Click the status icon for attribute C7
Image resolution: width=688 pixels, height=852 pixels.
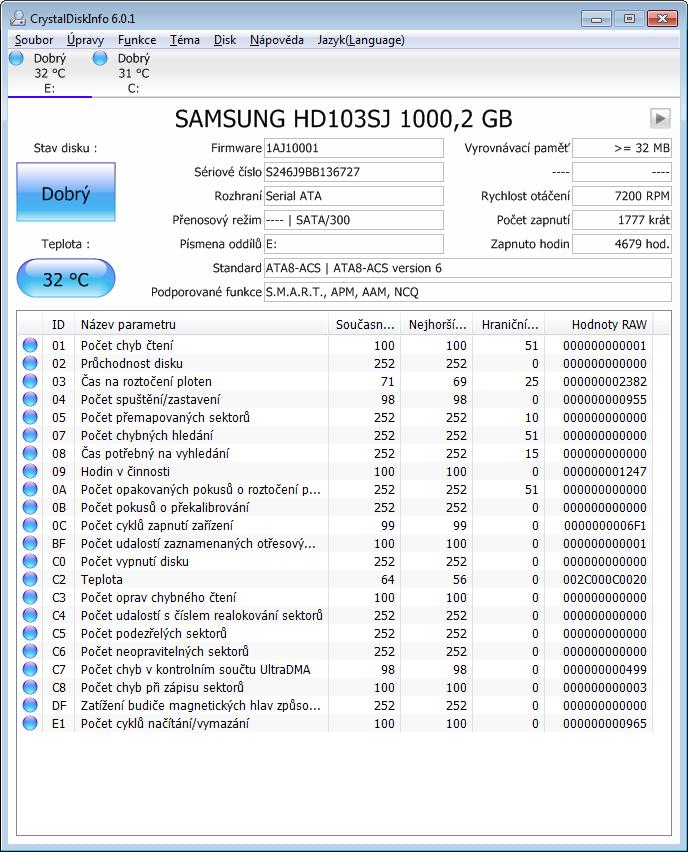[x=30, y=669]
